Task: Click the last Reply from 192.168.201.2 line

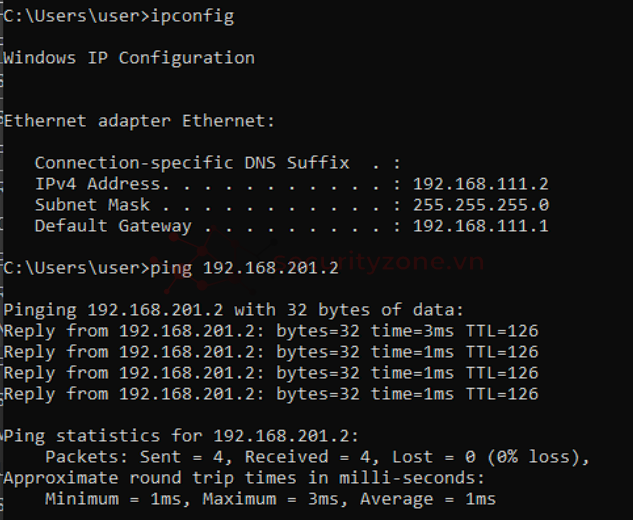Action: coord(270,394)
